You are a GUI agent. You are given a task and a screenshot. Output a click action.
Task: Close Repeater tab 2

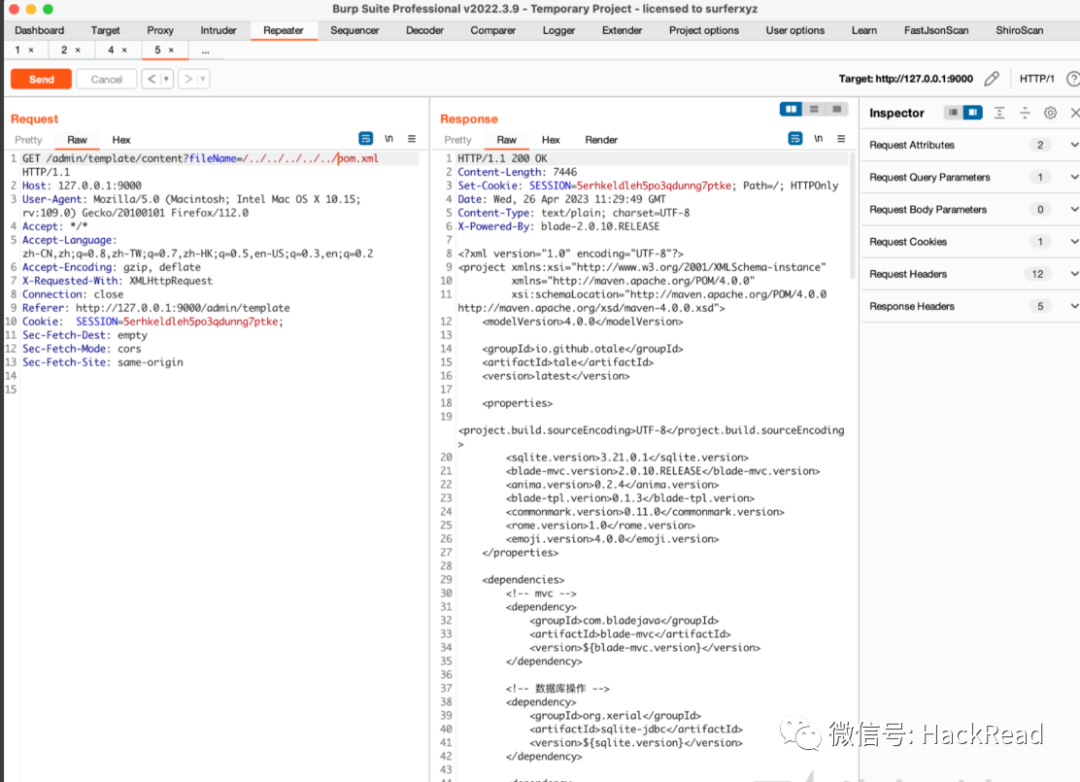(x=78, y=50)
